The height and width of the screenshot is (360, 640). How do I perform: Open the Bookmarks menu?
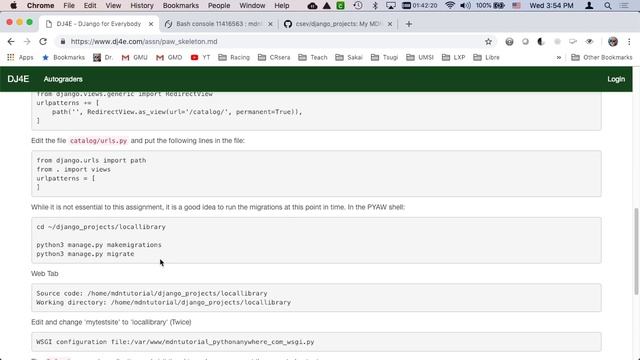(x=180, y=6)
